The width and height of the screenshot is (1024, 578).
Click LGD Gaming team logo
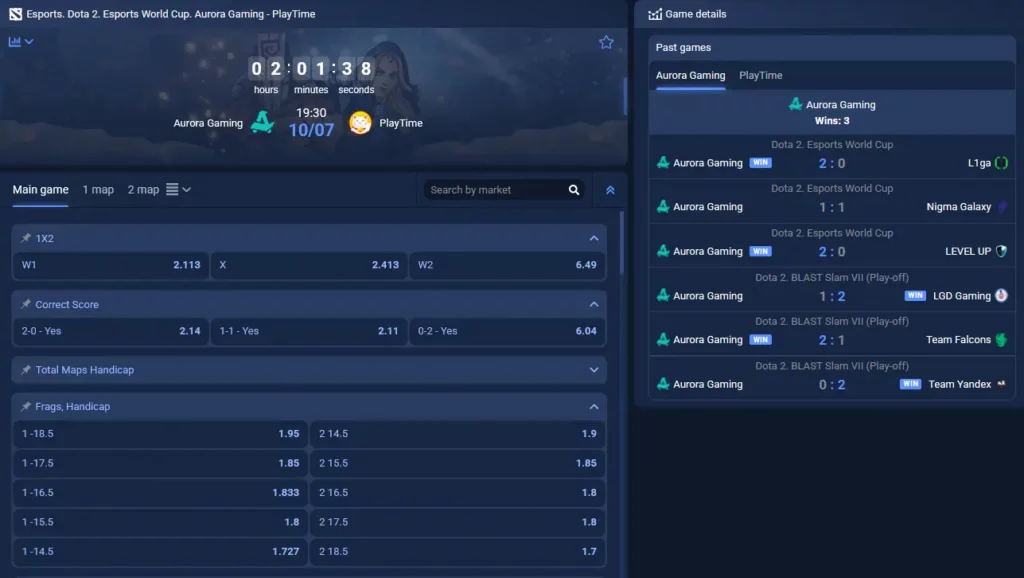1001,296
